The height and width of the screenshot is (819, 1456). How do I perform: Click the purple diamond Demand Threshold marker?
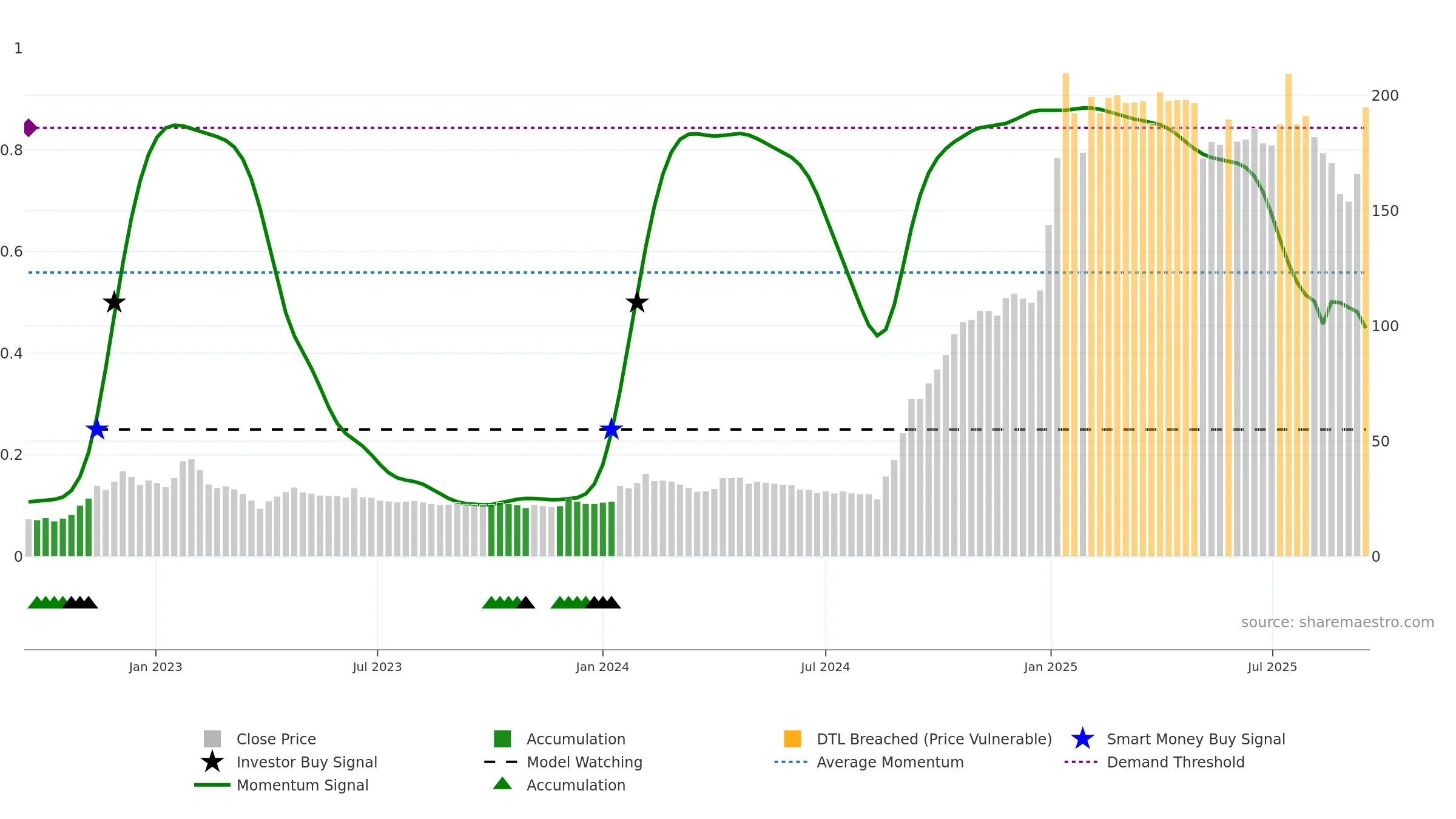(x=30, y=128)
